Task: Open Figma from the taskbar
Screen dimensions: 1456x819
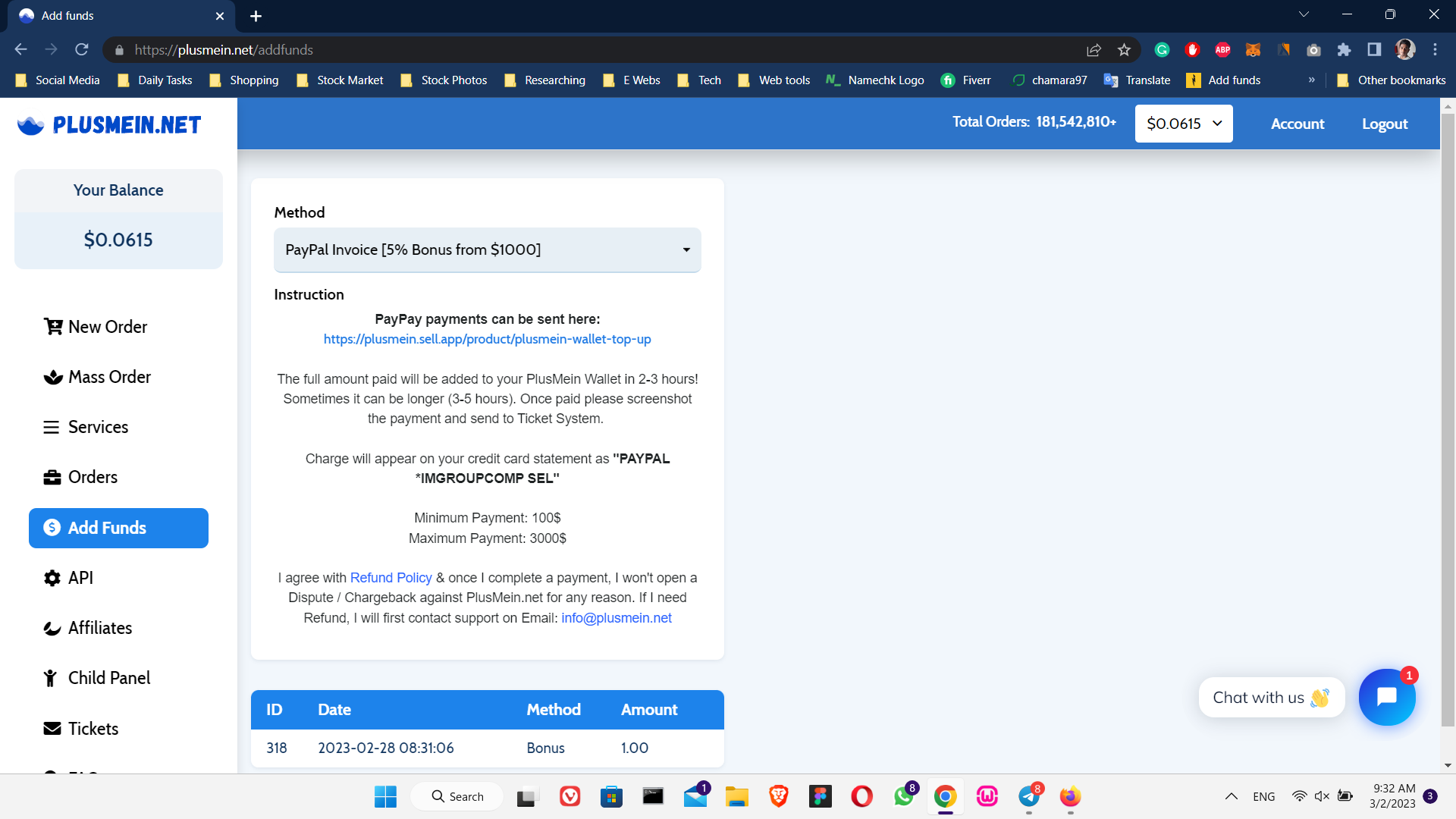Action: pos(821,796)
